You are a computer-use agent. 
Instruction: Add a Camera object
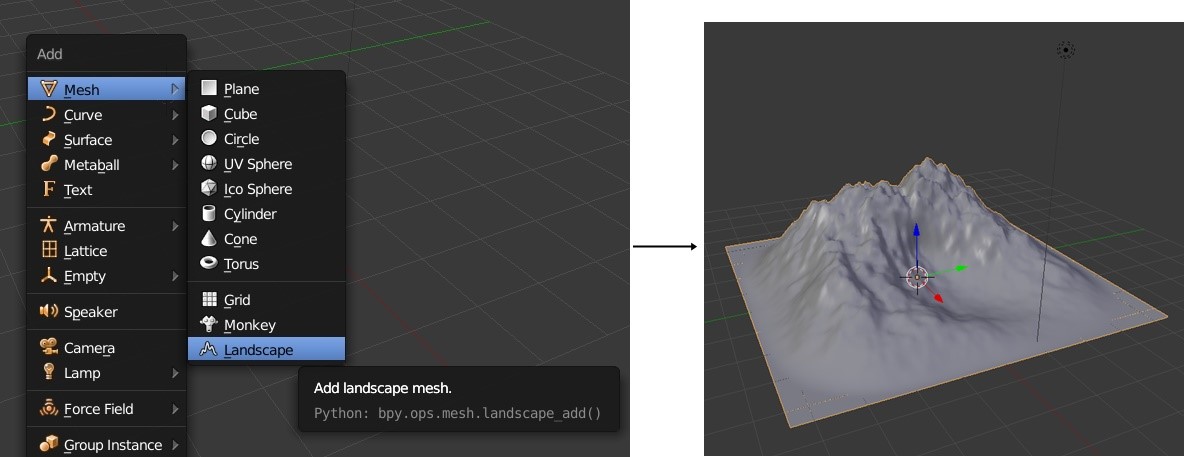(x=106, y=347)
